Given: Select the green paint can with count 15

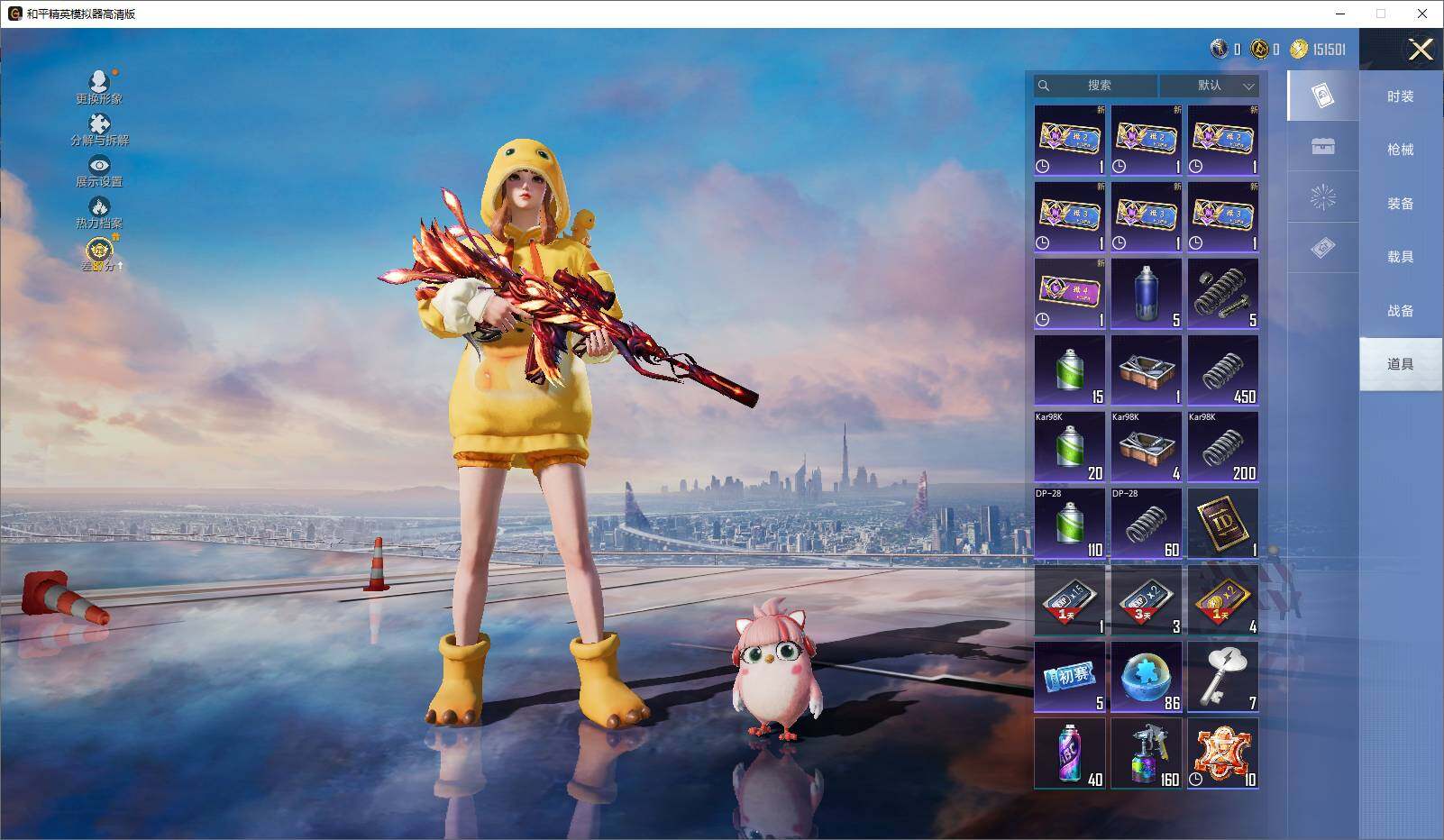Looking at the screenshot, I should [x=1070, y=370].
